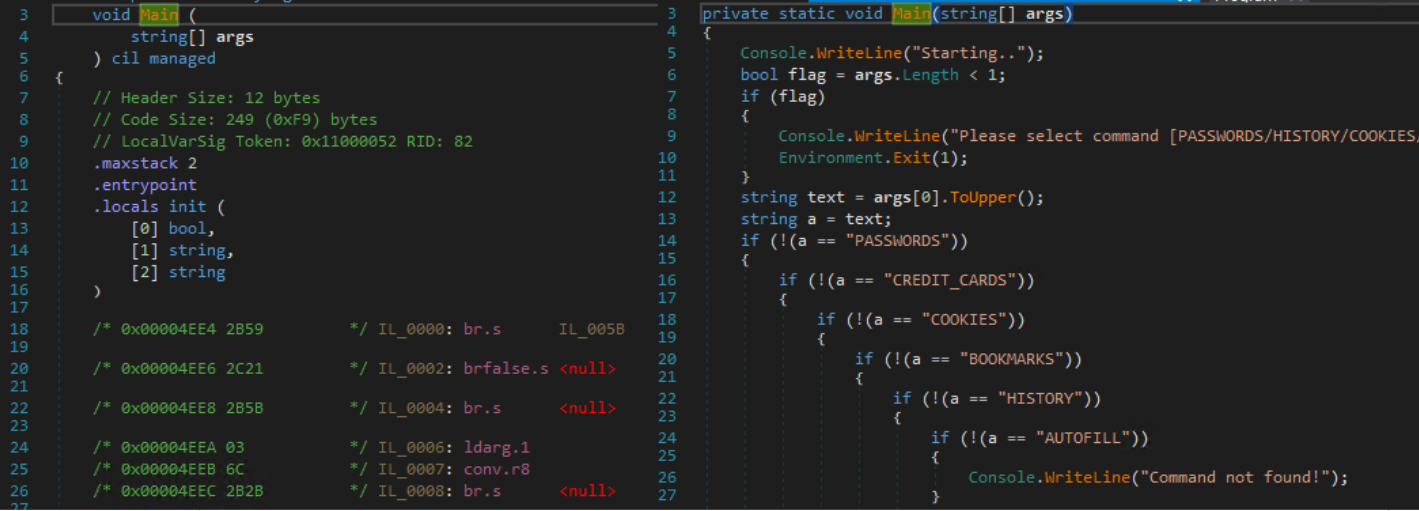Click the red null operand after brfalse.s
Image resolution: width=1419 pixels, height=511 pixels.
pyautogui.click(x=587, y=369)
